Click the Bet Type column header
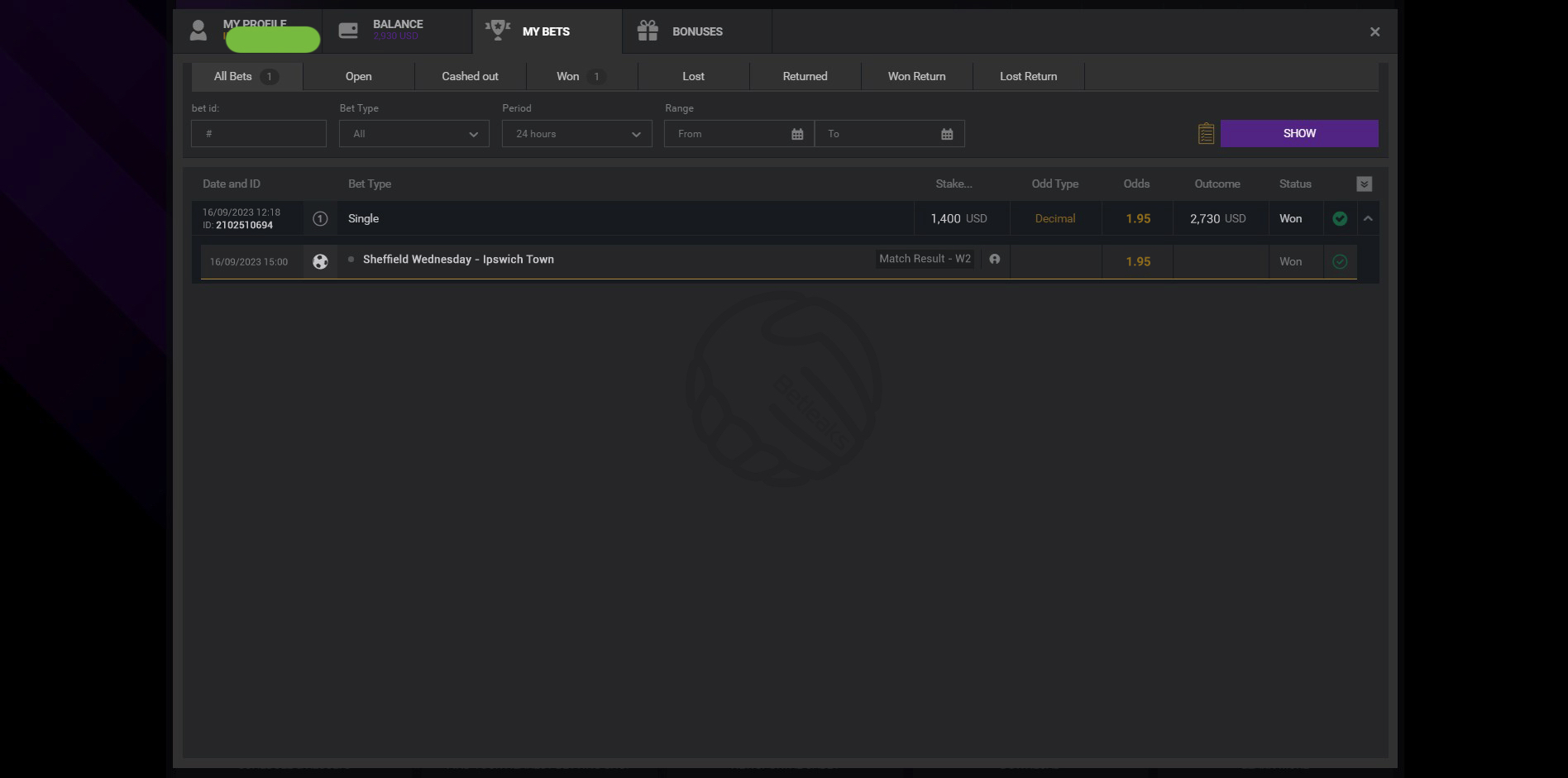Image resolution: width=1568 pixels, height=778 pixels. [370, 184]
